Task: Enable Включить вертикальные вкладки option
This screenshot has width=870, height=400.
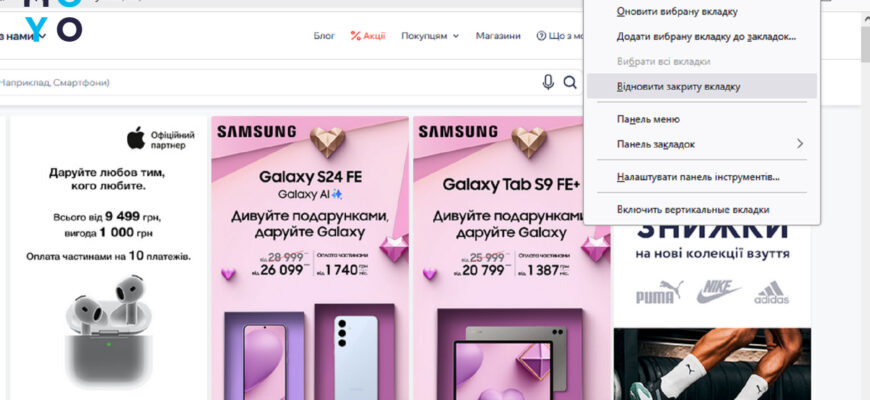Action: (693, 209)
